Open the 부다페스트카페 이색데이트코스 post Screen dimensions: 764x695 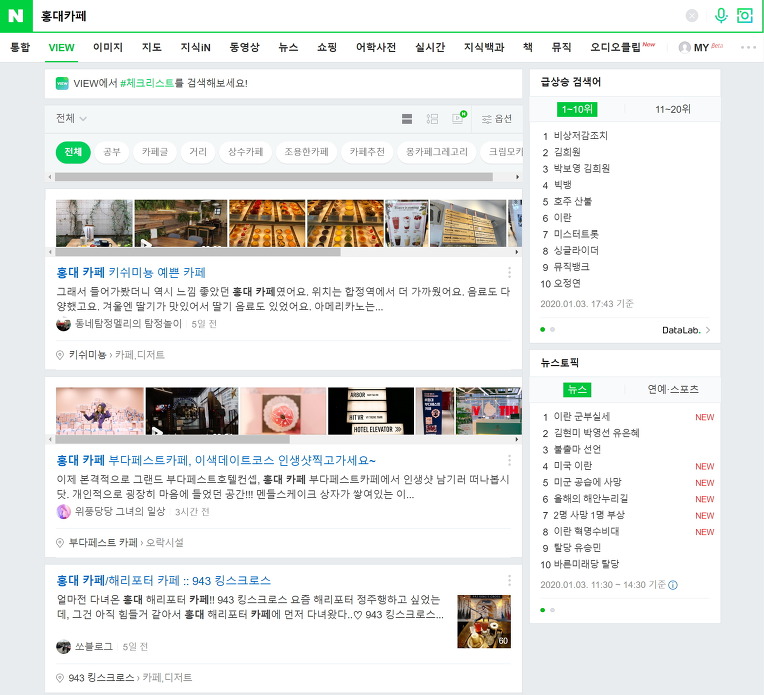click(x=216, y=460)
